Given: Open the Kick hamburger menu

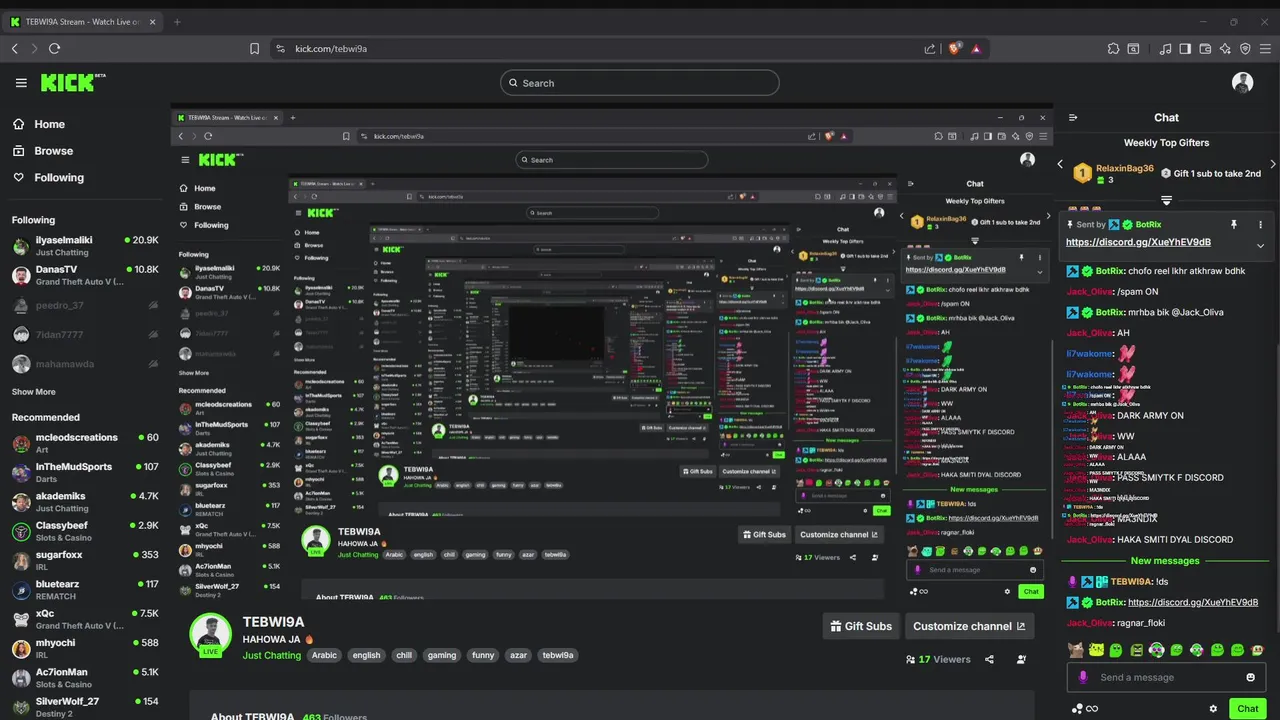Looking at the screenshot, I should [21, 83].
